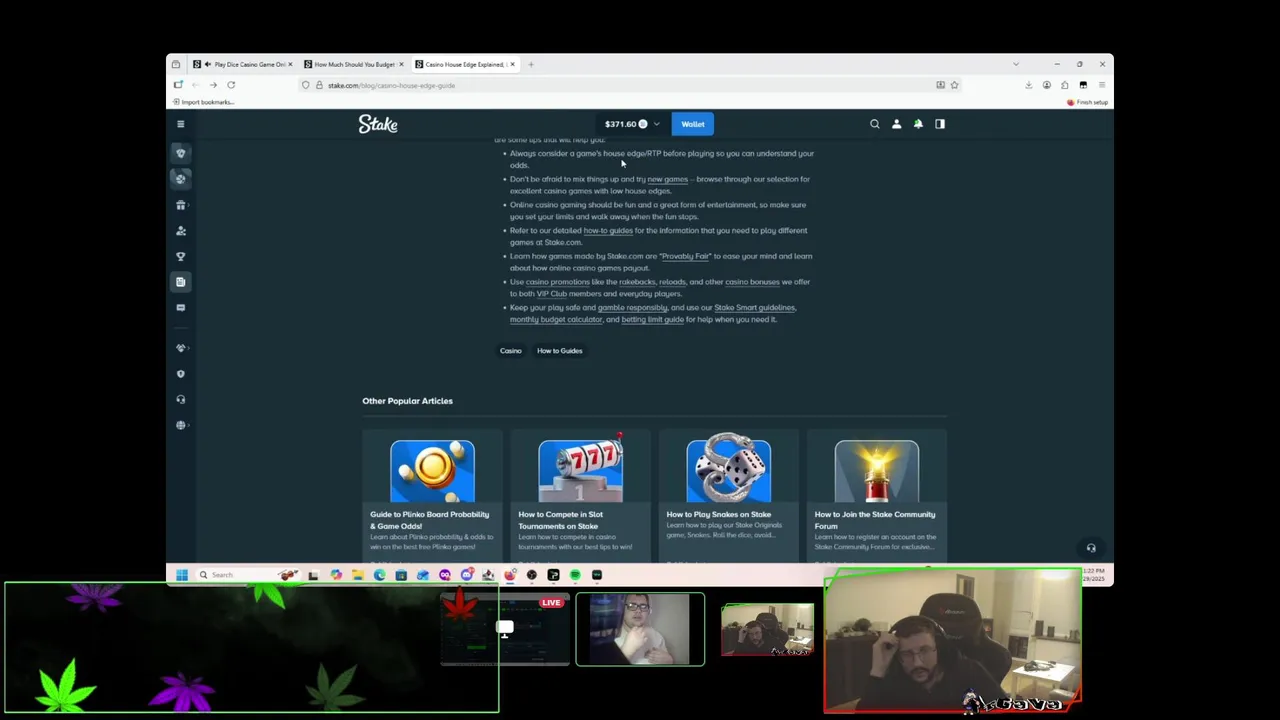Viewport: 1280px width, 720px height.
Task: Open Forum chat icon in sidebar
Action: 181,307
